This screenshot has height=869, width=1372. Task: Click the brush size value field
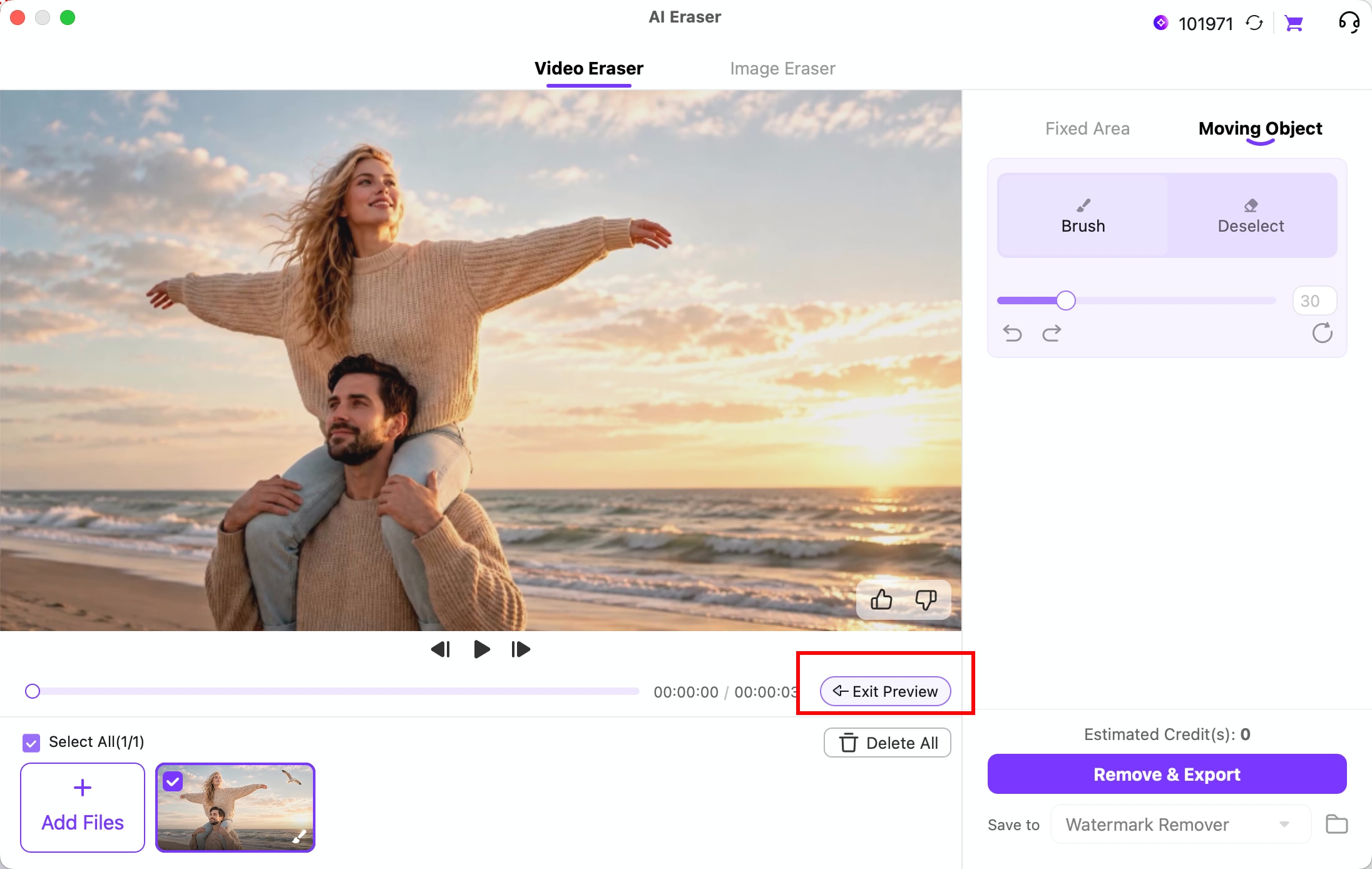(x=1314, y=301)
